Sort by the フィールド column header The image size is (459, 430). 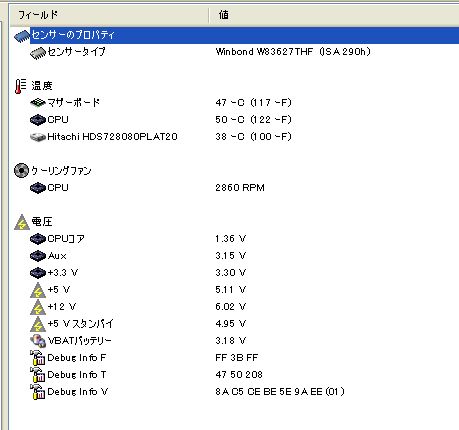[x=109, y=15]
